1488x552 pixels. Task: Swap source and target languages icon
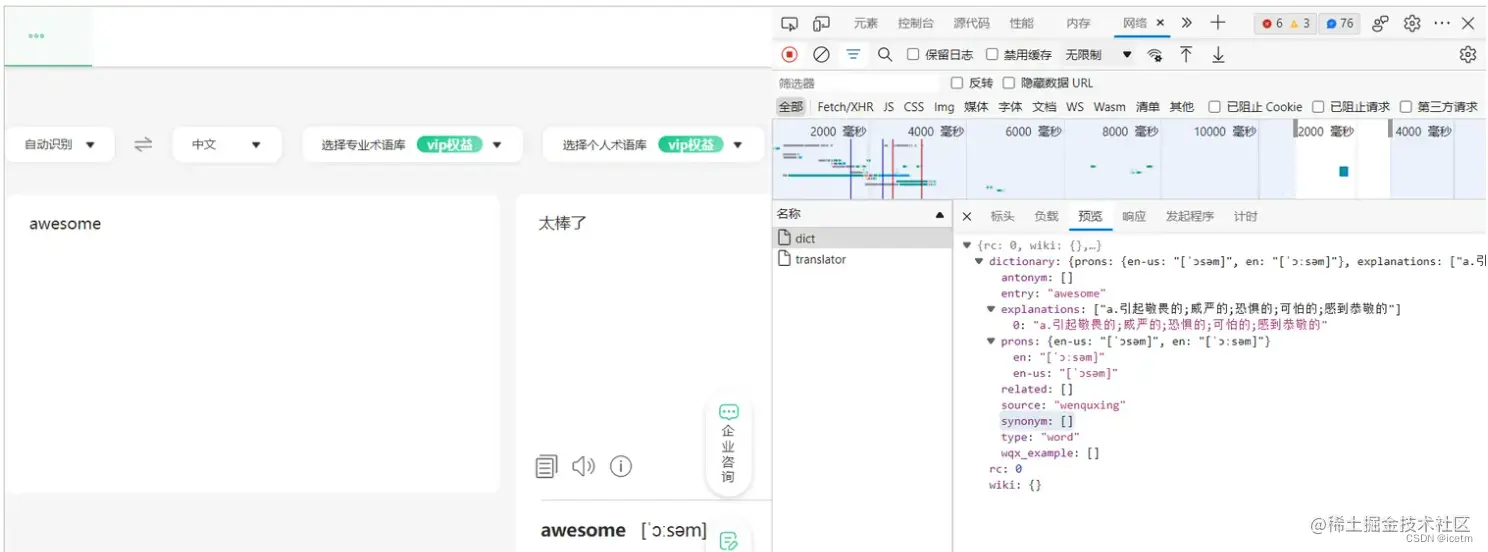click(144, 144)
